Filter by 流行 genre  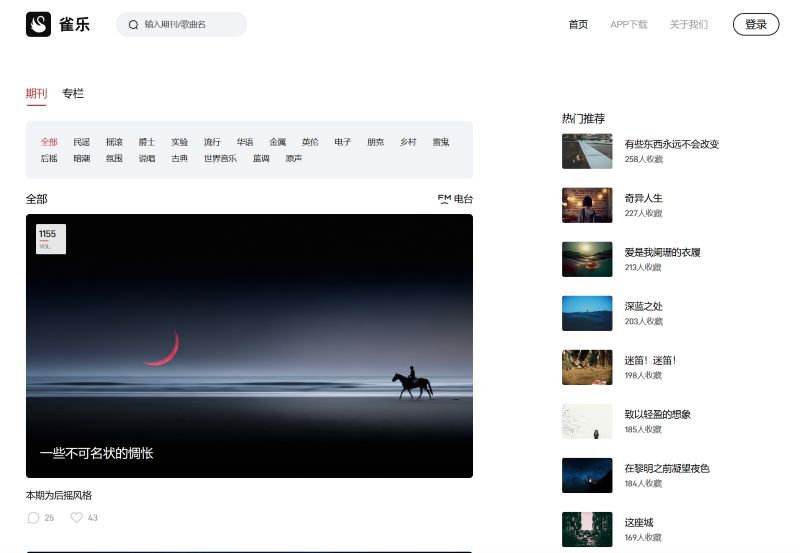[212, 142]
